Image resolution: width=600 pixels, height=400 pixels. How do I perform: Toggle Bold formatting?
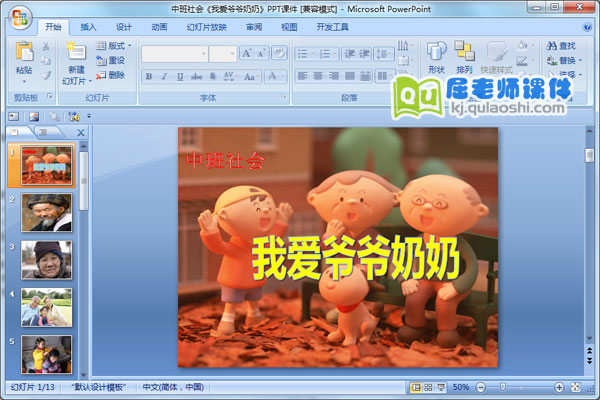click(149, 77)
